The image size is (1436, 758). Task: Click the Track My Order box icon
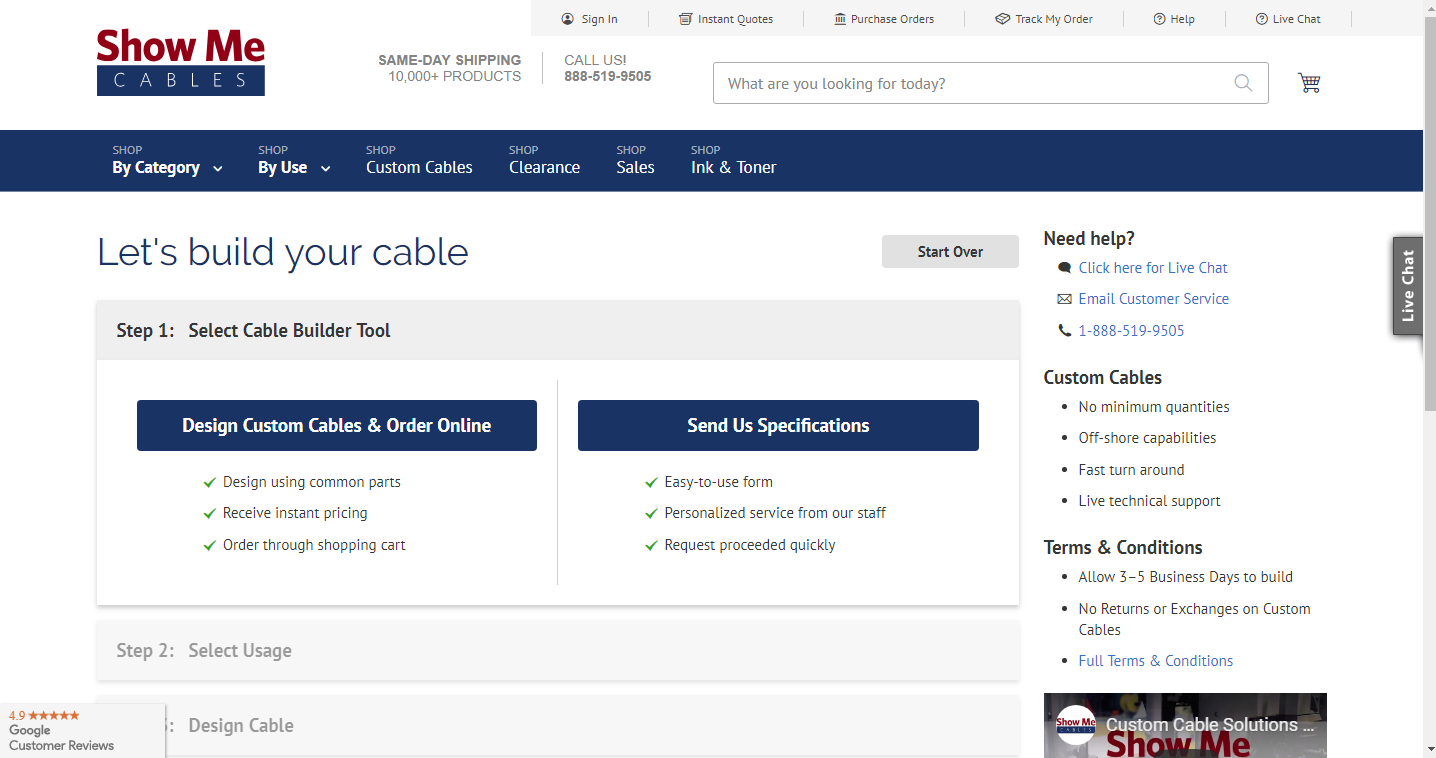[1002, 19]
